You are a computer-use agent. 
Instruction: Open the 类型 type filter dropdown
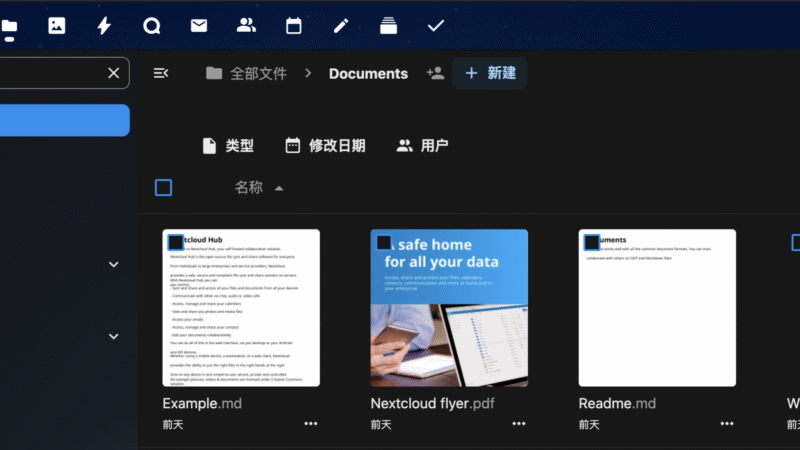[x=228, y=146]
